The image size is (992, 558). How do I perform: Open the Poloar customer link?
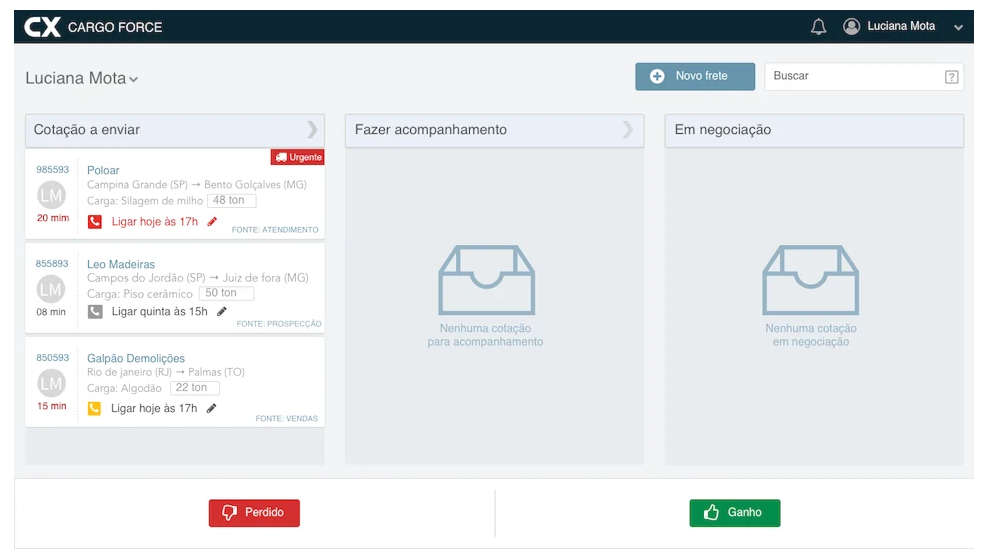click(x=103, y=170)
